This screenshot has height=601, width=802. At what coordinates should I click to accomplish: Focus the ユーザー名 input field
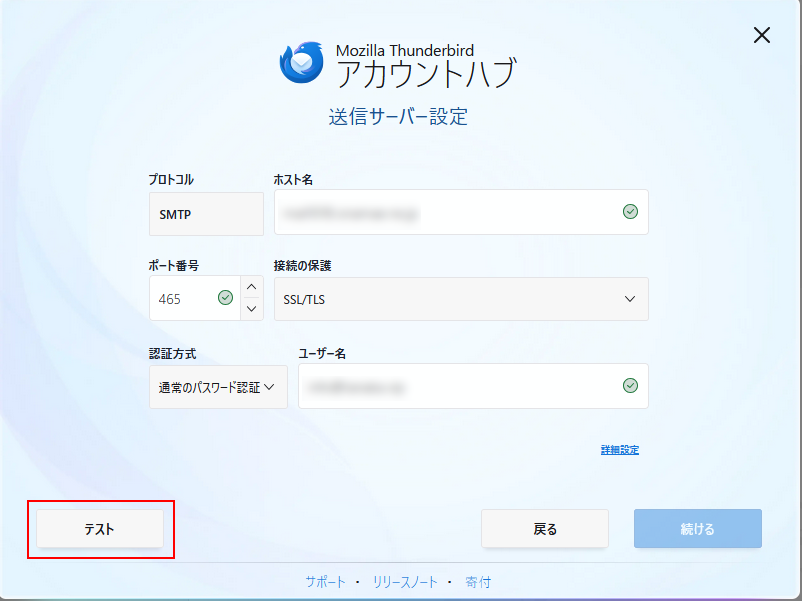point(473,386)
